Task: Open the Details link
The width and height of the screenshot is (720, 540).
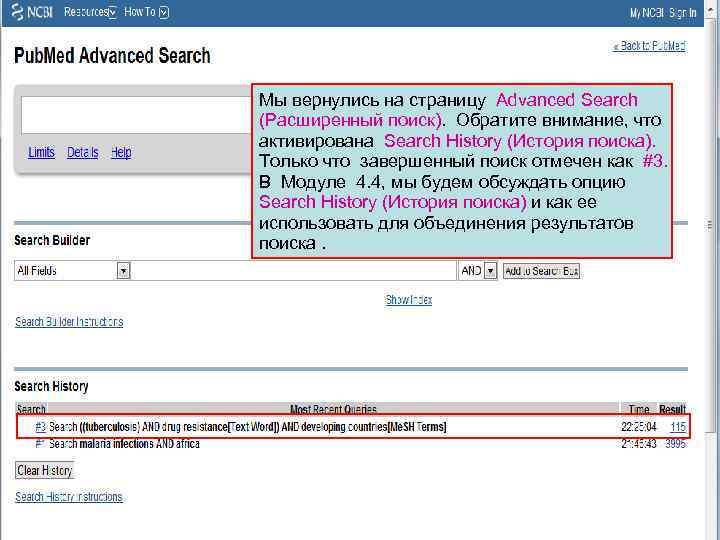Action: coord(83,152)
